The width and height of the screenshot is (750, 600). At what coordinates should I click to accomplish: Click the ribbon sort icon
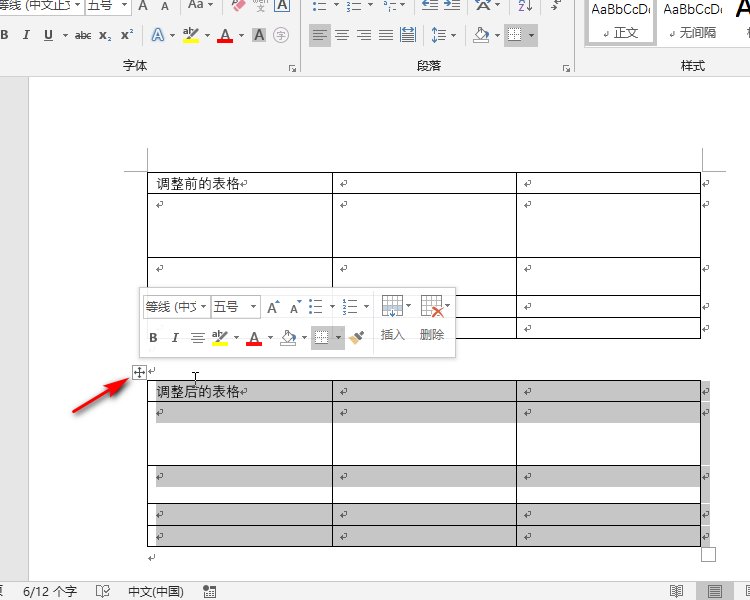pos(525,6)
